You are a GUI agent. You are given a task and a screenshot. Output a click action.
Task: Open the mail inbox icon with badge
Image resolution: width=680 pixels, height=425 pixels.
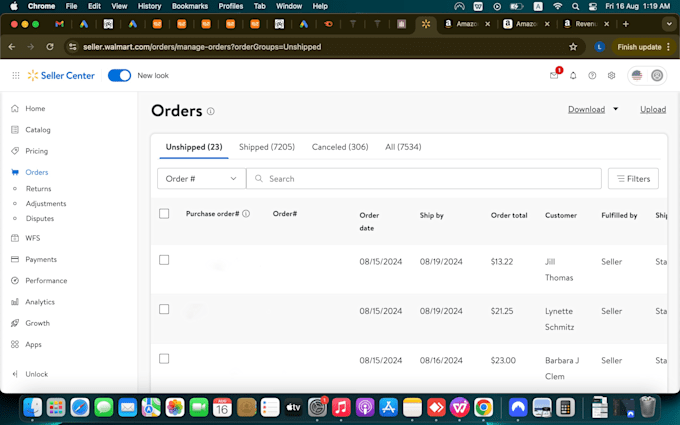[554, 75]
